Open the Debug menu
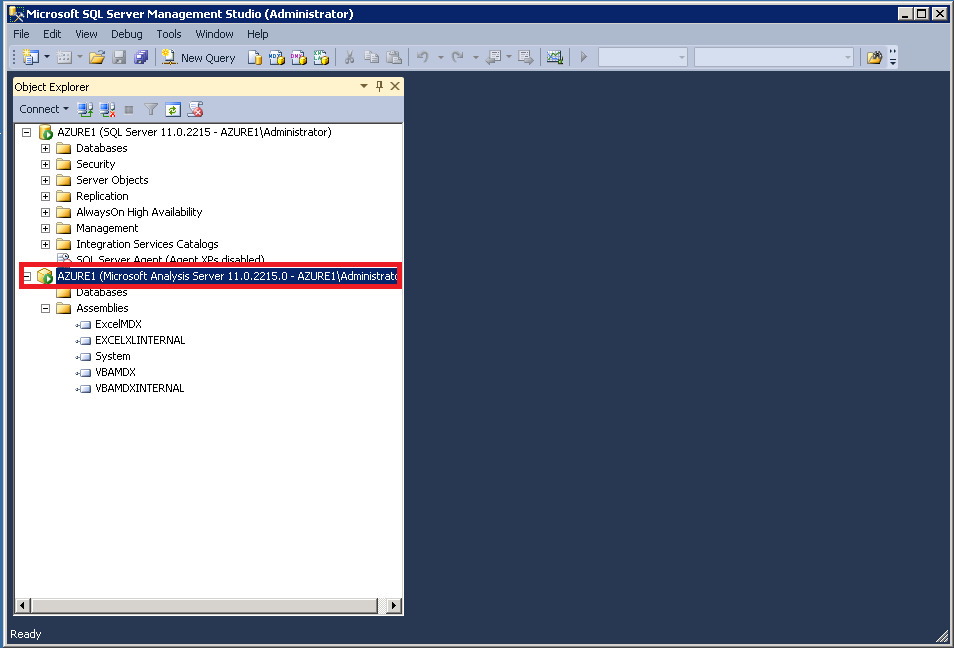The height and width of the screenshot is (648, 954). [x=127, y=34]
